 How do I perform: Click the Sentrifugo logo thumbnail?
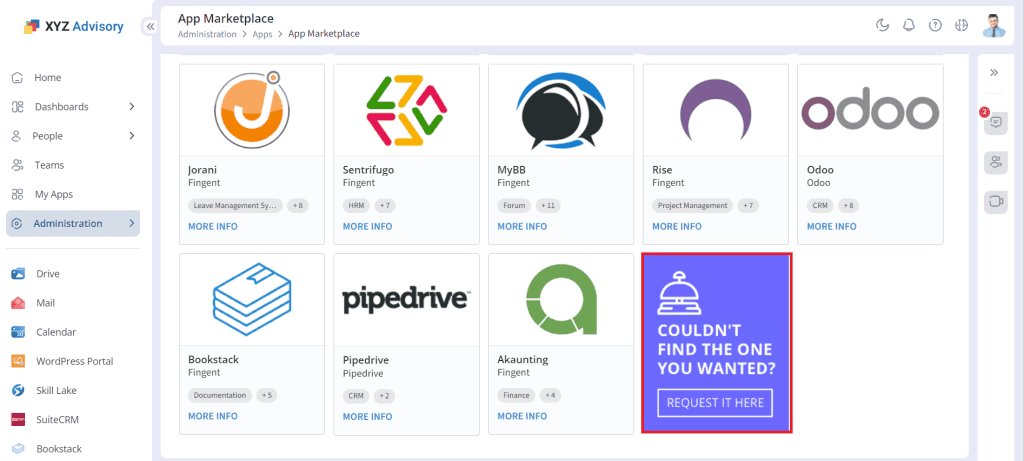click(406, 110)
